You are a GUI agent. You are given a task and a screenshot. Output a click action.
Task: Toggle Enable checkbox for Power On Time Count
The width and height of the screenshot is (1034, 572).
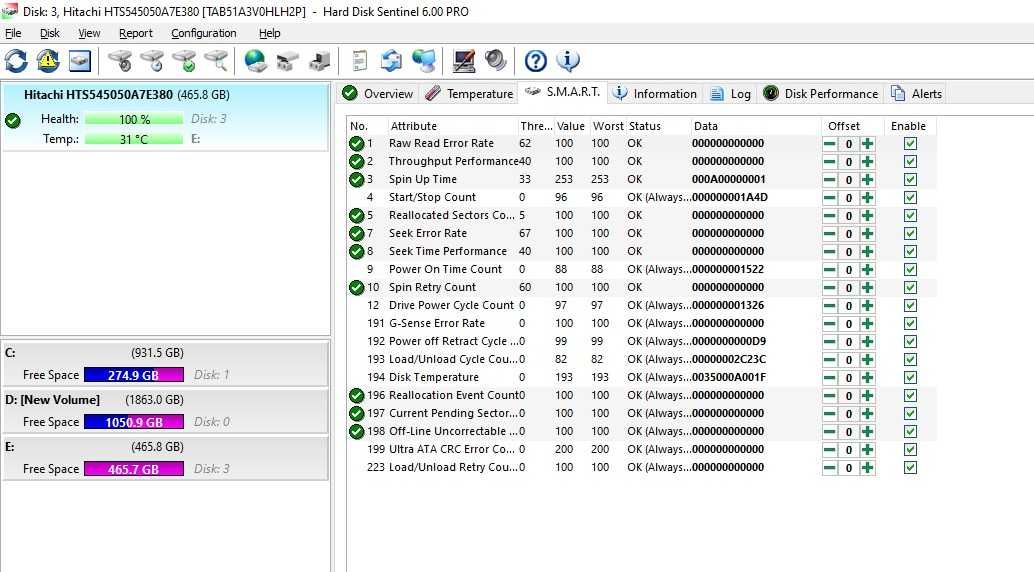point(910,269)
